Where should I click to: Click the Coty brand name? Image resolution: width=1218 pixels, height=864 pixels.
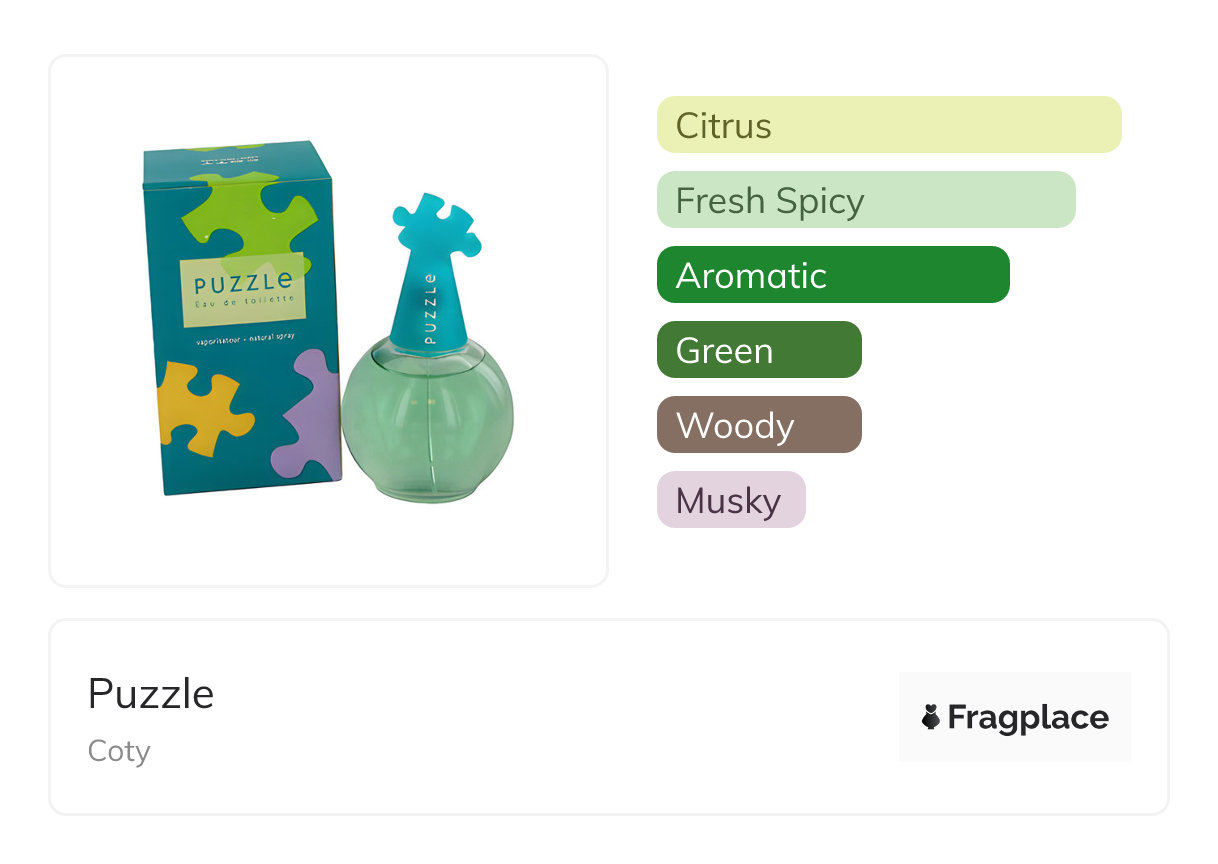pos(119,751)
